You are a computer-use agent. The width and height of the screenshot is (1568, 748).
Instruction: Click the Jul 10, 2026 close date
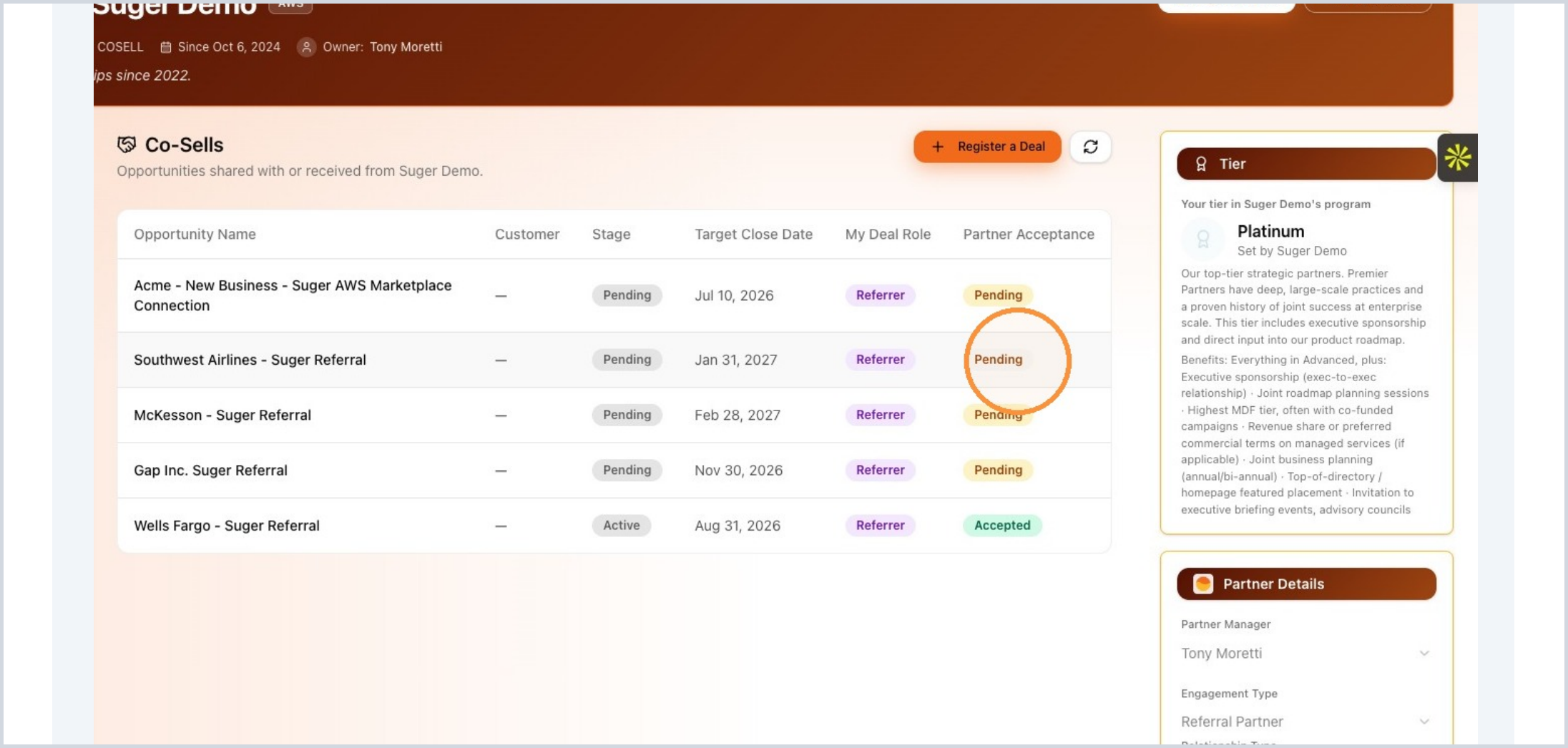(734, 295)
